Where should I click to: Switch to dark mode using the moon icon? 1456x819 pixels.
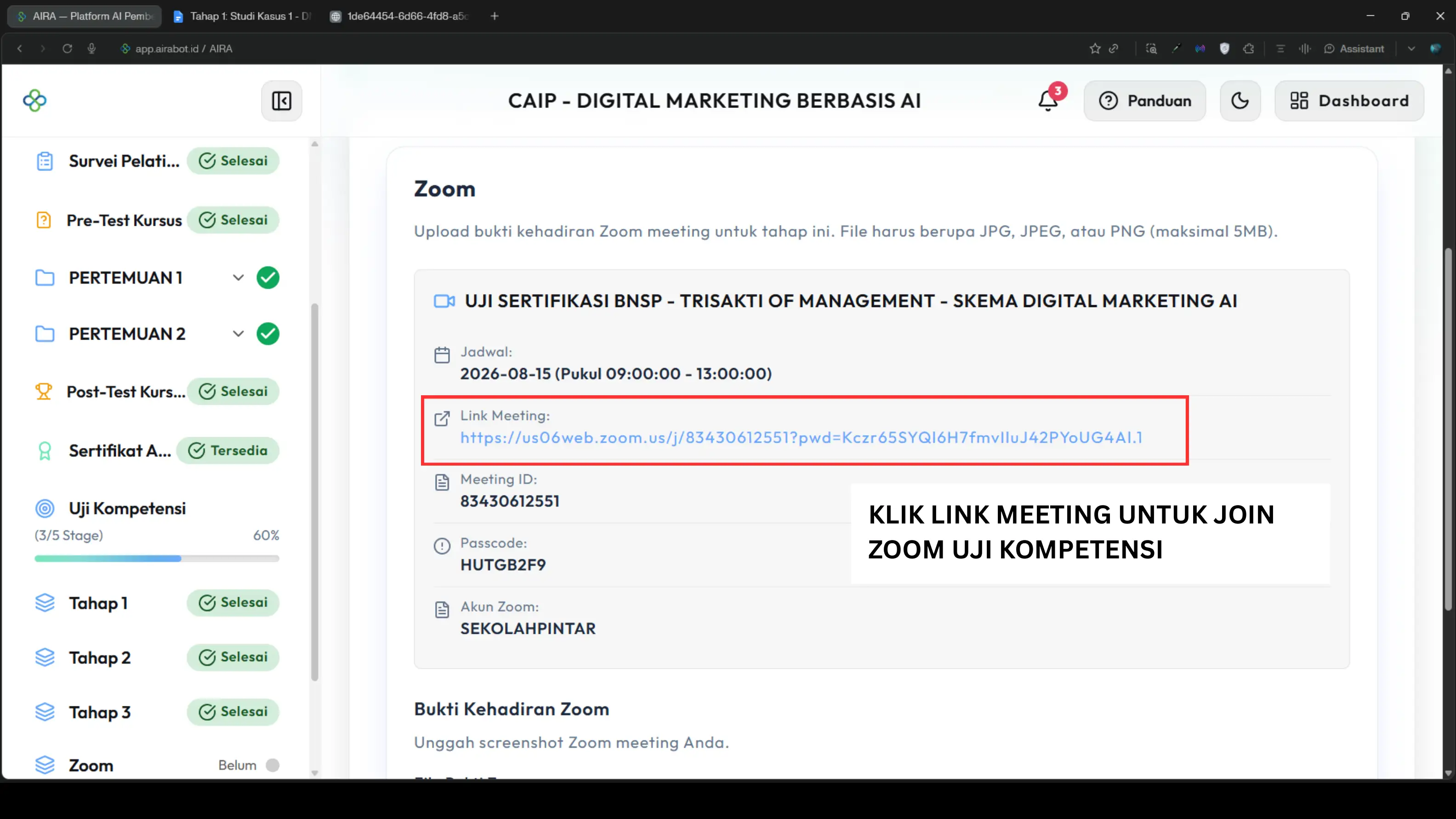(x=1240, y=101)
